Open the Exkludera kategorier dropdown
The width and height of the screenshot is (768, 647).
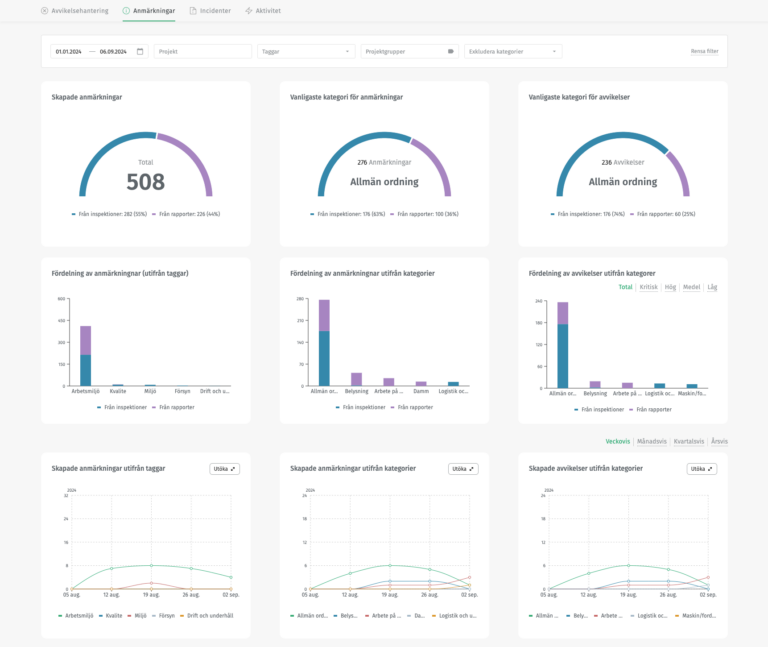tap(513, 51)
